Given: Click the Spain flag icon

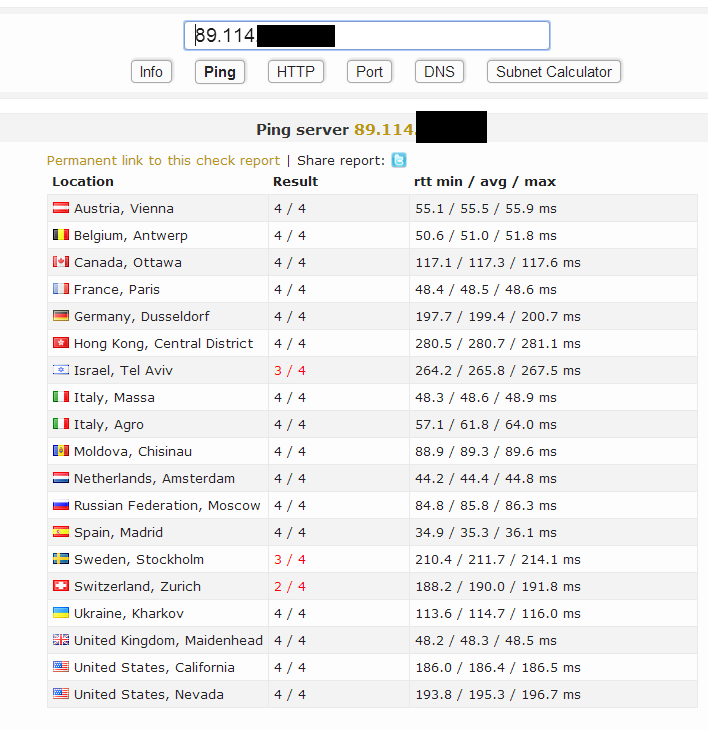Looking at the screenshot, I should [x=60, y=533].
